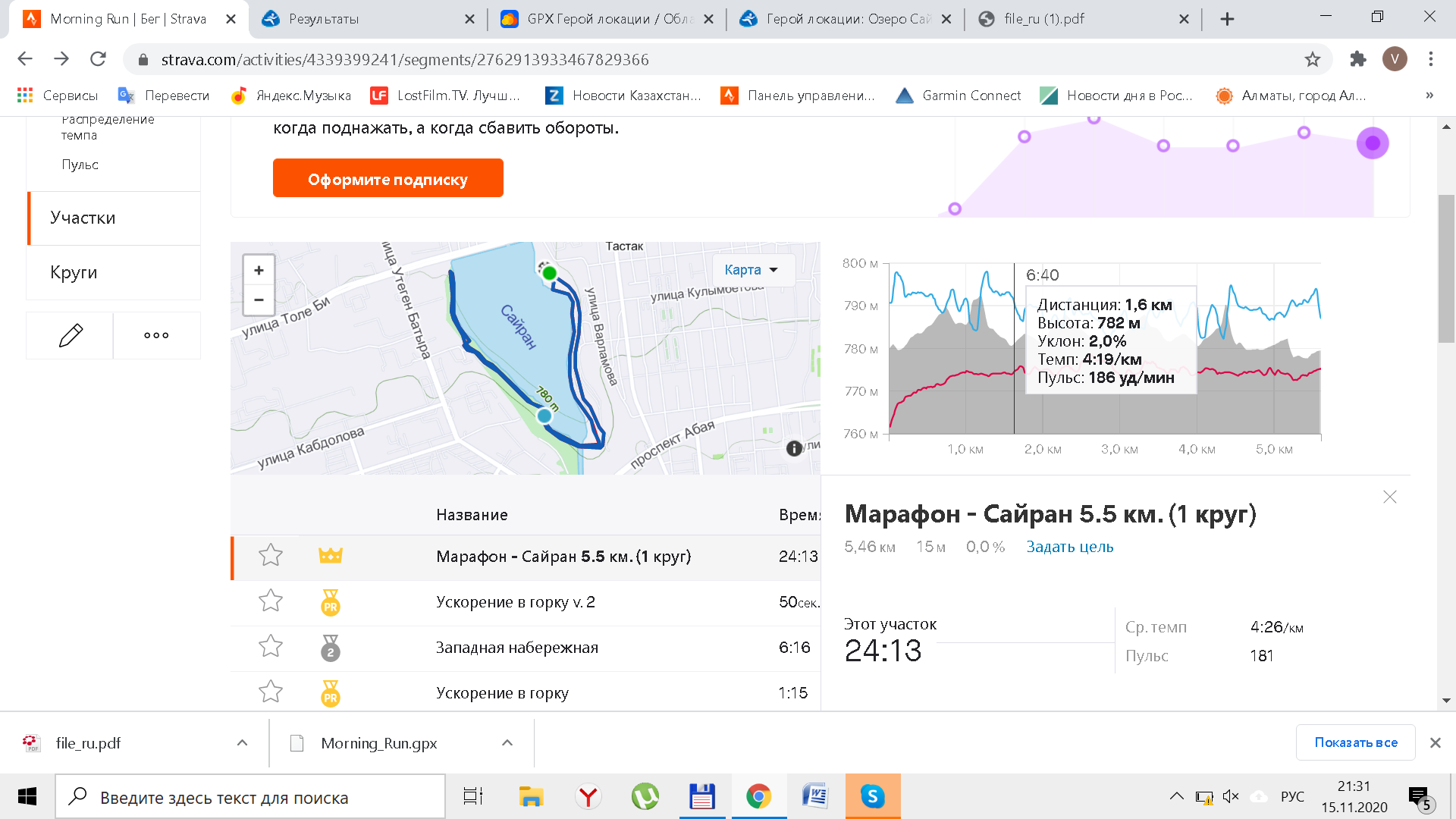
Task: Star the Ускорение в горку v.2 segment
Action: (x=271, y=601)
